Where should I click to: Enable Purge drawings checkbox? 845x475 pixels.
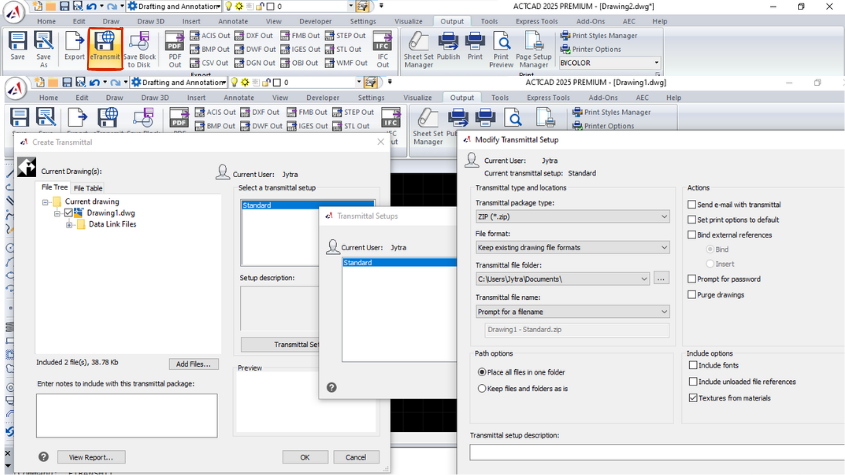691,295
